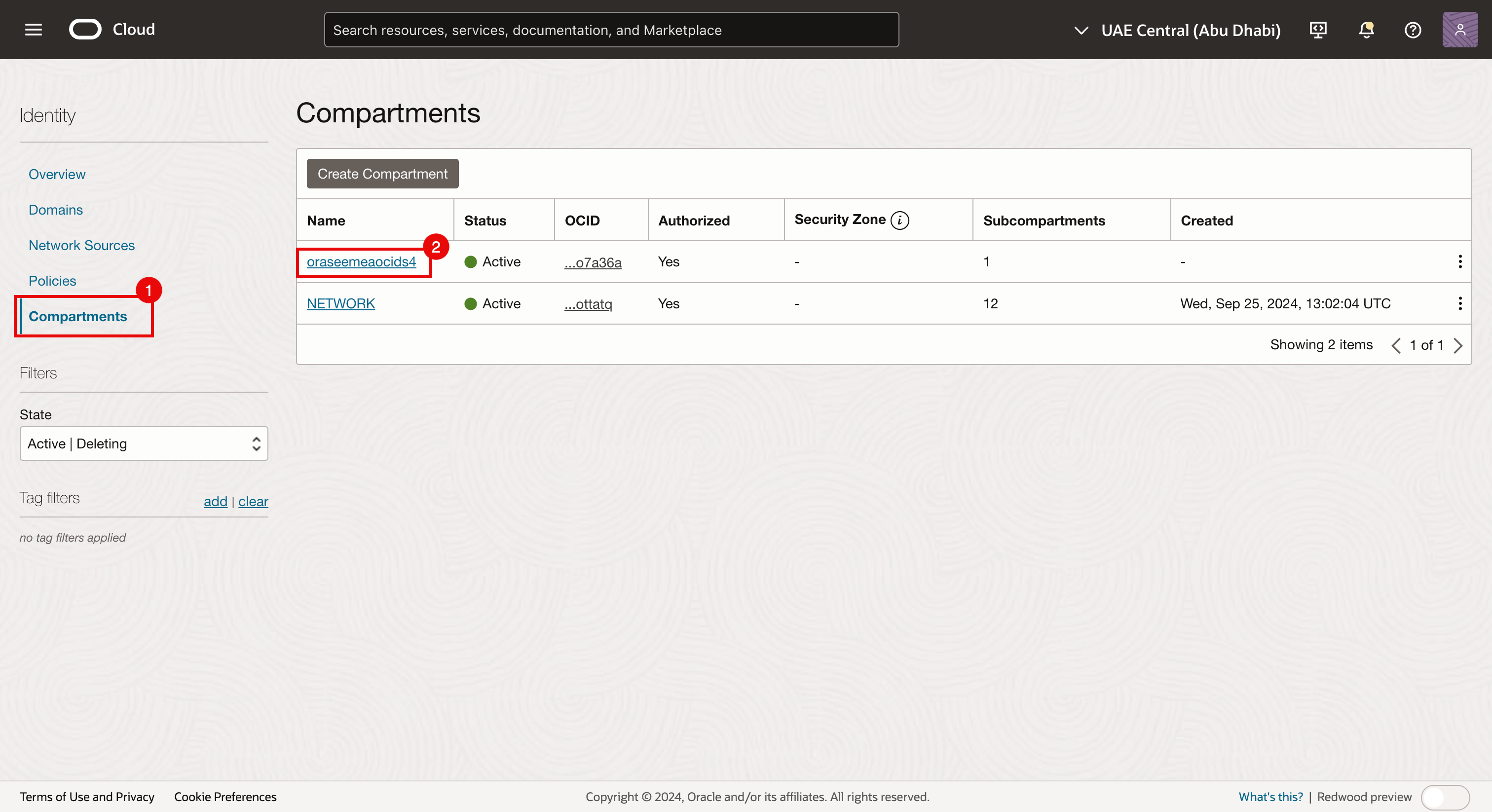
Task: Open the State filter dropdown
Action: [x=144, y=443]
